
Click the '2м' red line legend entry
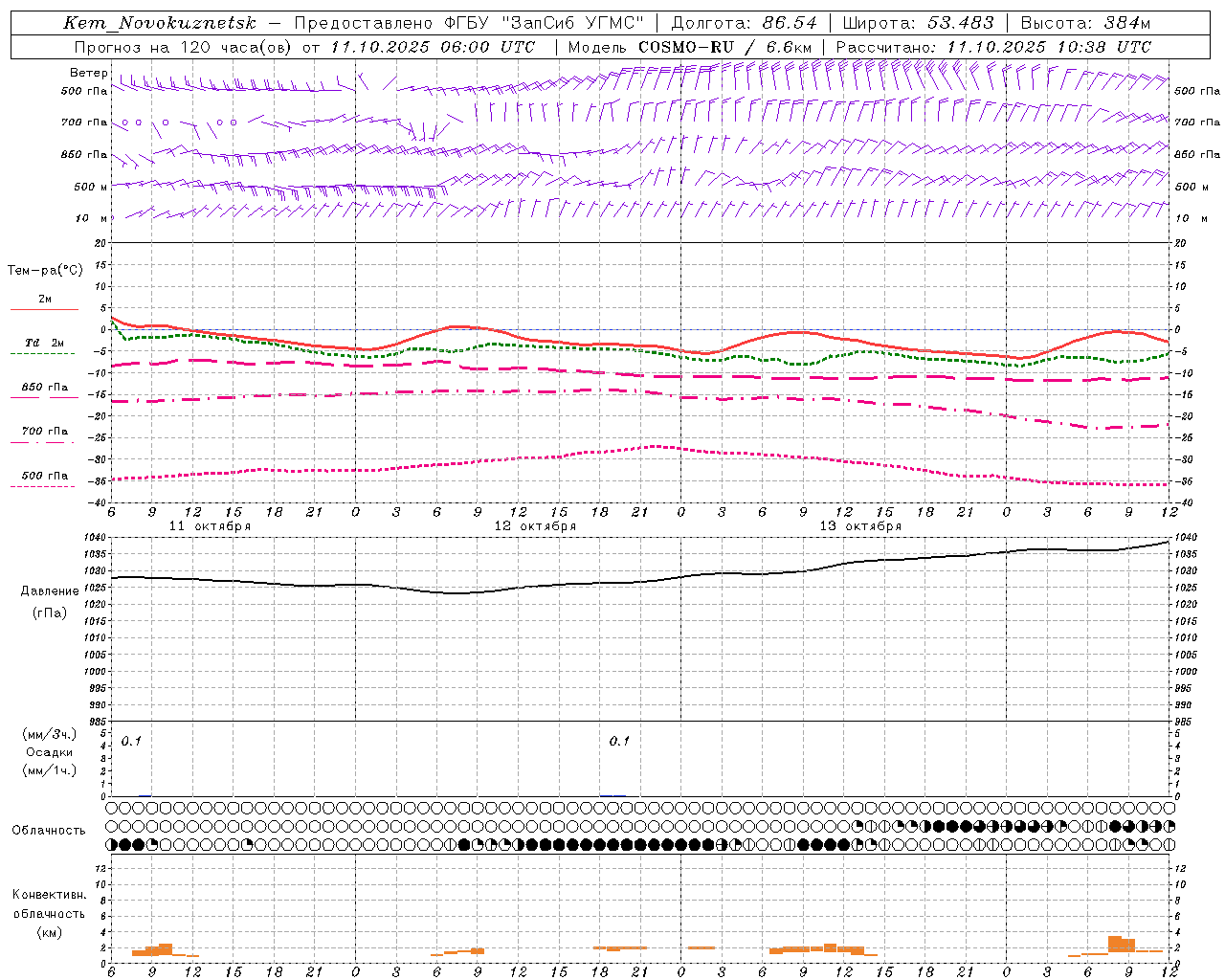click(x=45, y=300)
